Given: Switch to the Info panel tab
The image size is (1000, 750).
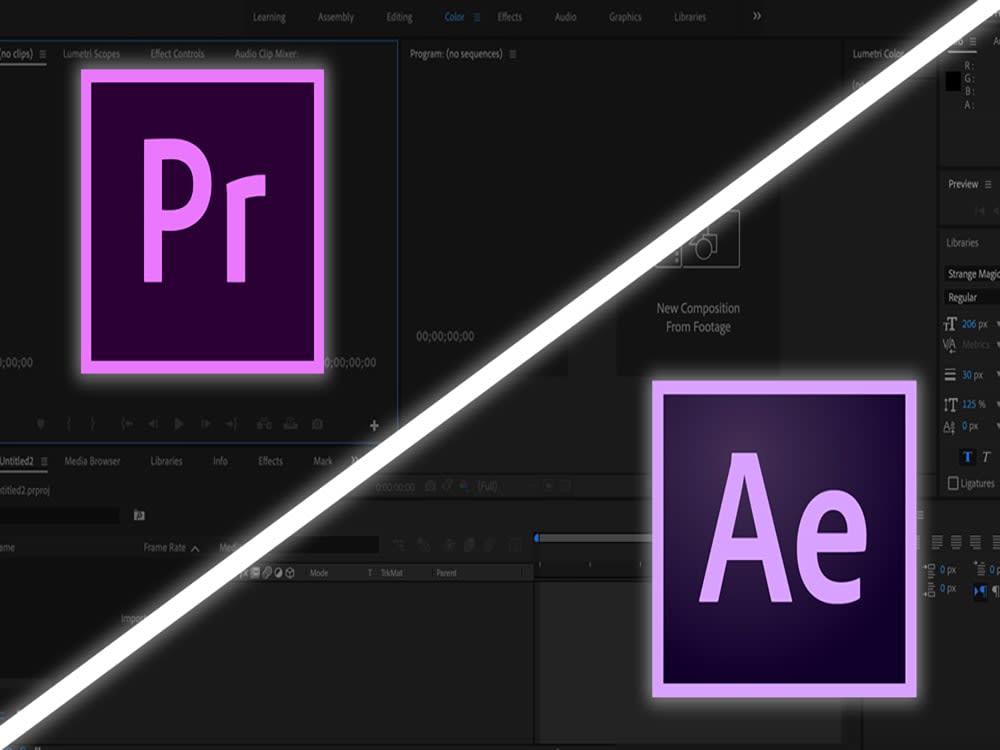Looking at the screenshot, I should pyautogui.click(x=220, y=461).
